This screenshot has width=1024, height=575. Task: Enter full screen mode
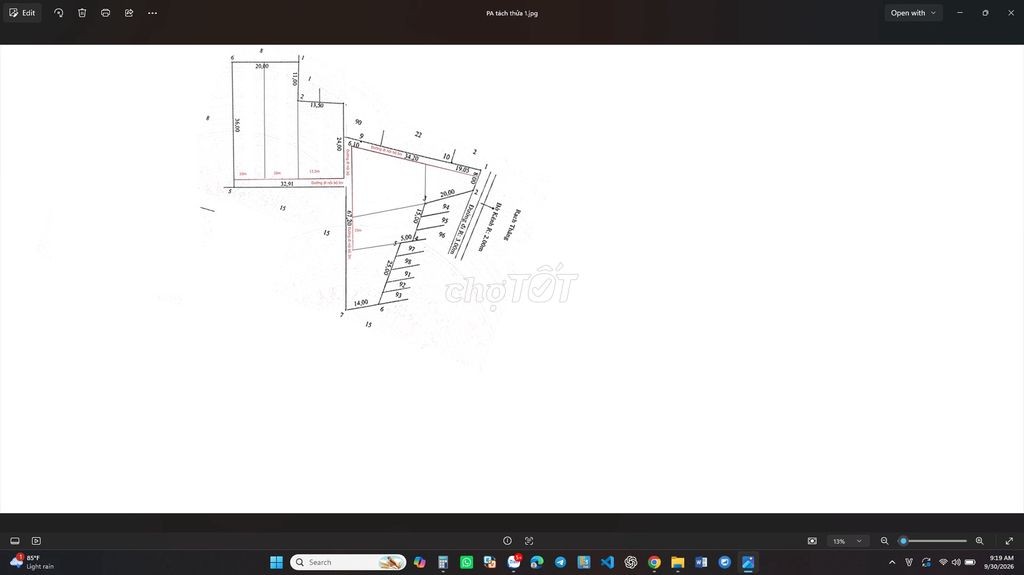point(1009,541)
